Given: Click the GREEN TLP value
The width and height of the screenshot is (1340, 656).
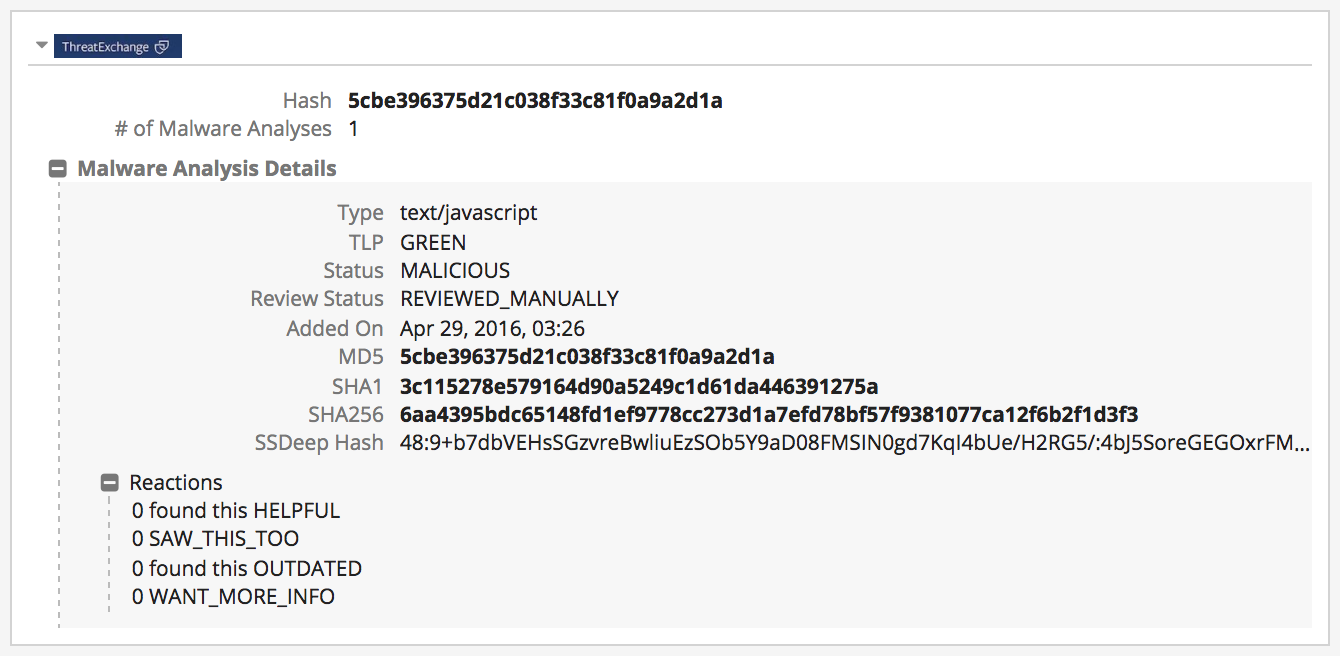Looking at the screenshot, I should 433,243.
